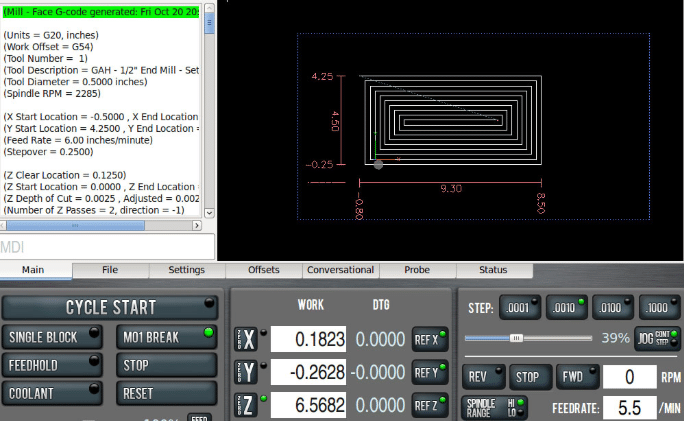
Task: Click the program STOP button
Action: [167, 365]
